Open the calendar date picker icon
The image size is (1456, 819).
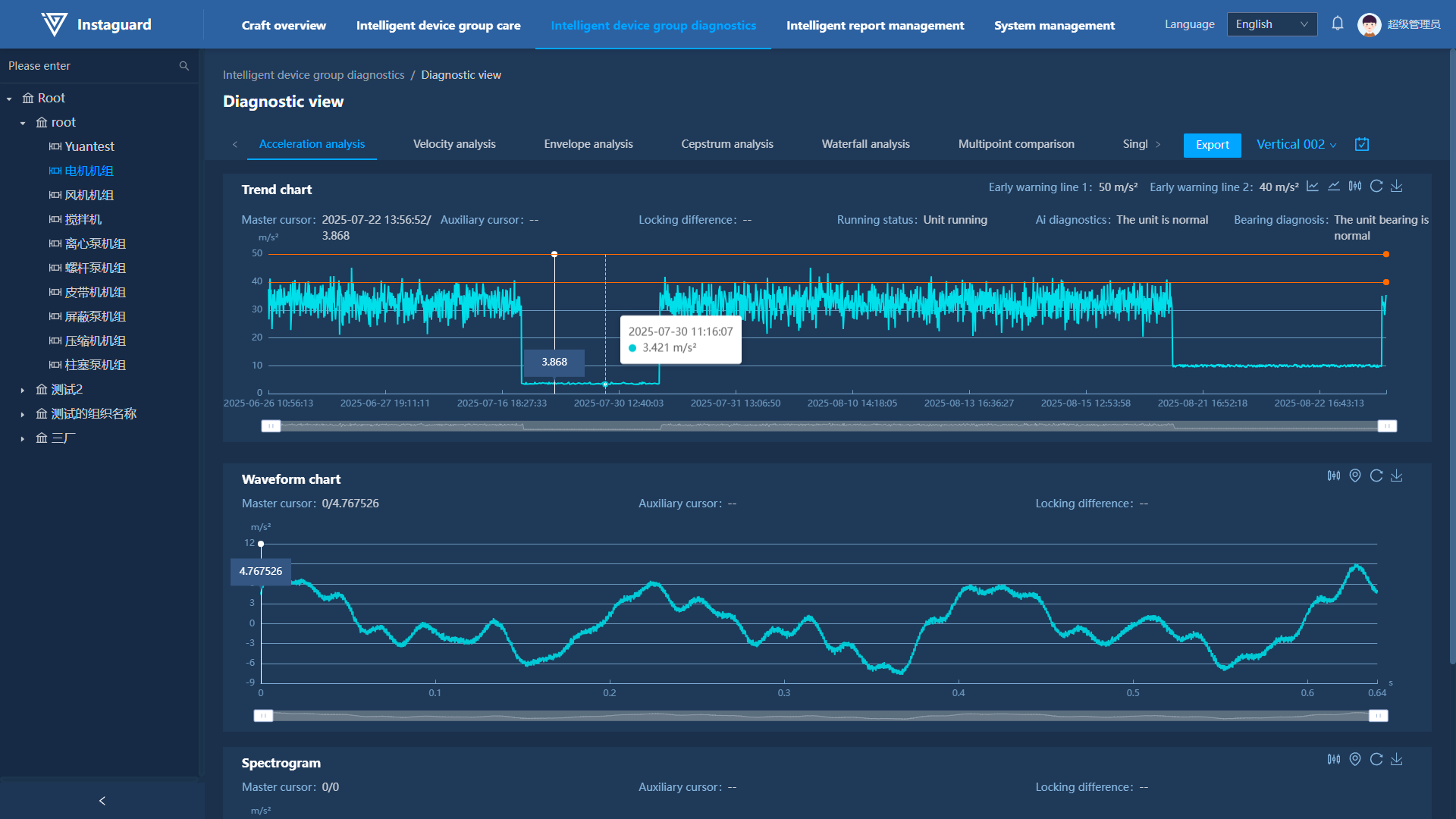click(1362, 144)
